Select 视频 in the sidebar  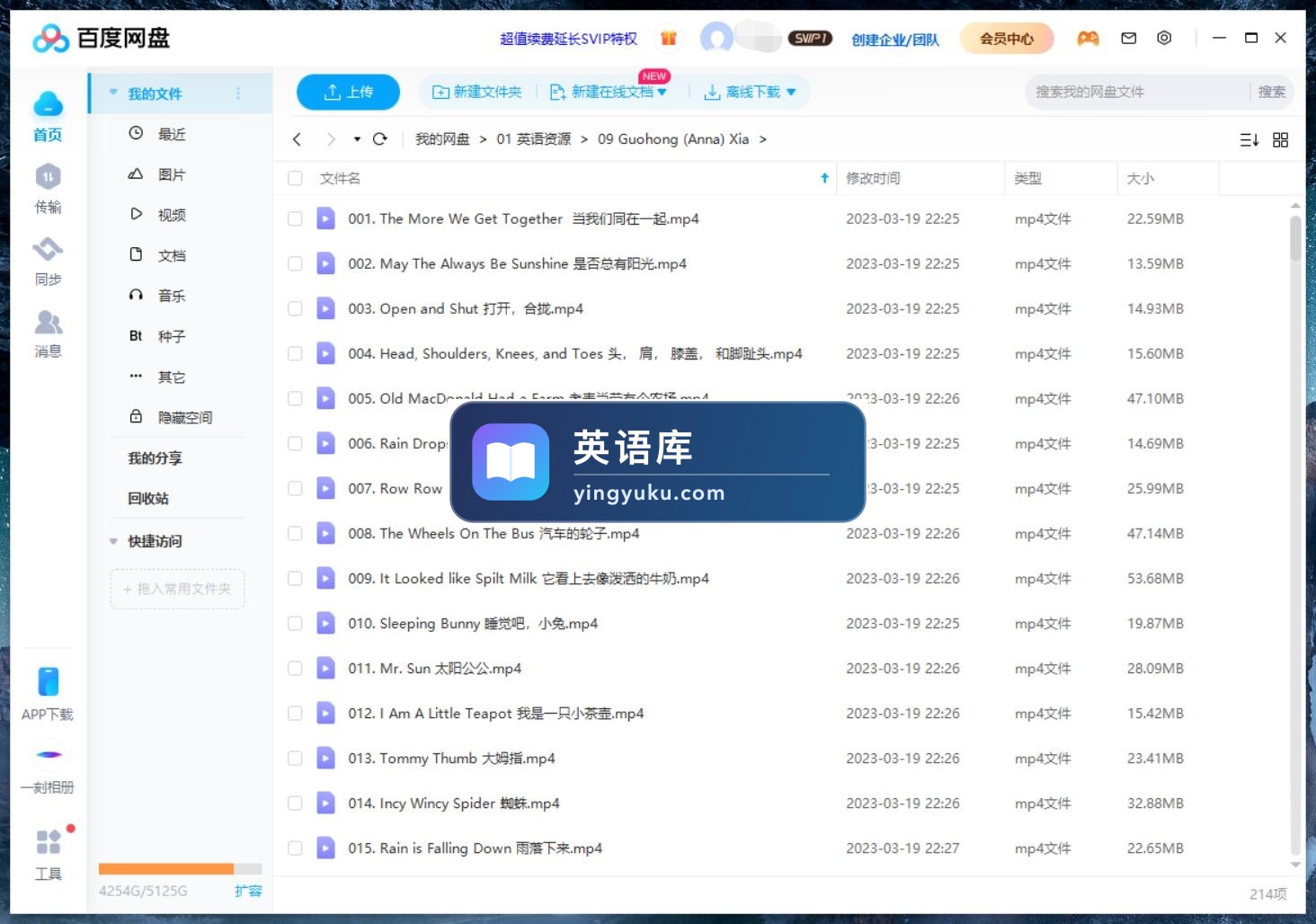coord(171,215)
